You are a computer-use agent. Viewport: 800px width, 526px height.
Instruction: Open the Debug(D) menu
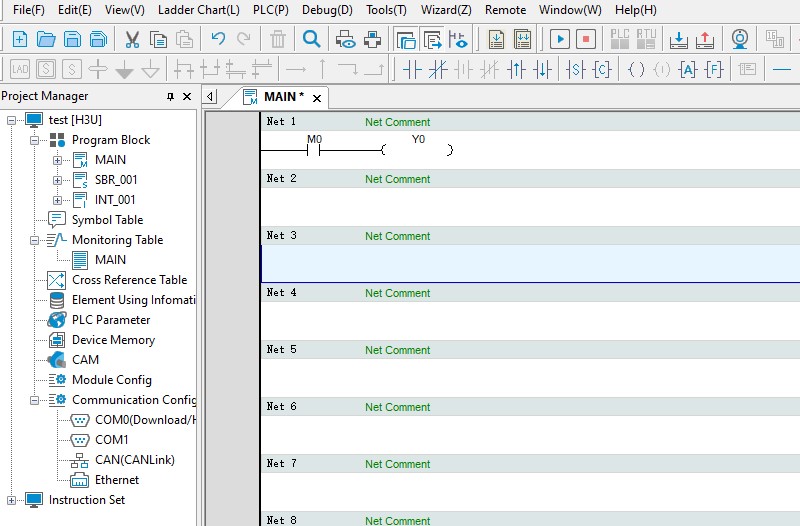pyautogui.click(x=327, y=10)
